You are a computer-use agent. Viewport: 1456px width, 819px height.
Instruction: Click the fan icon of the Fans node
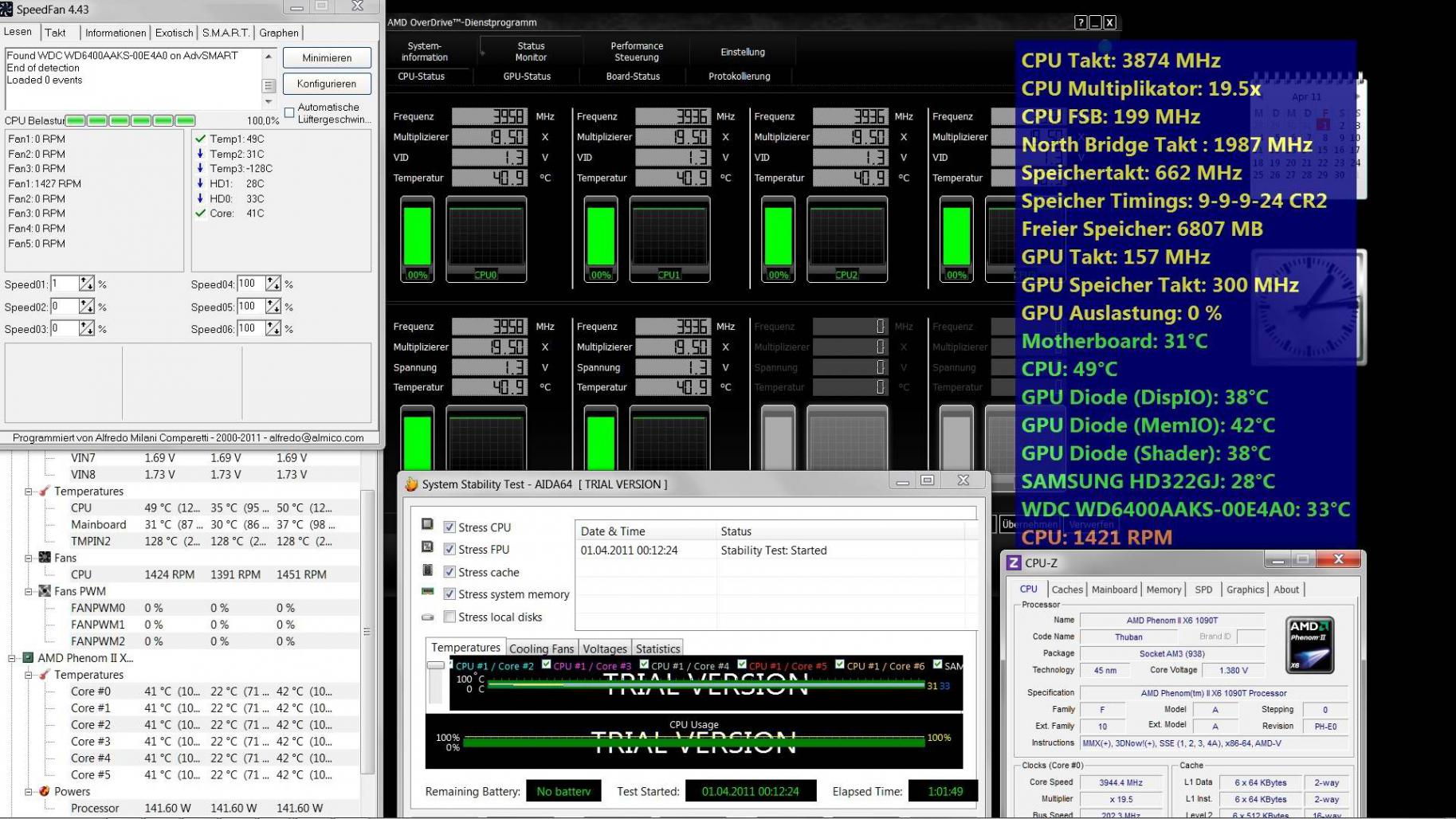pos(45,558)
